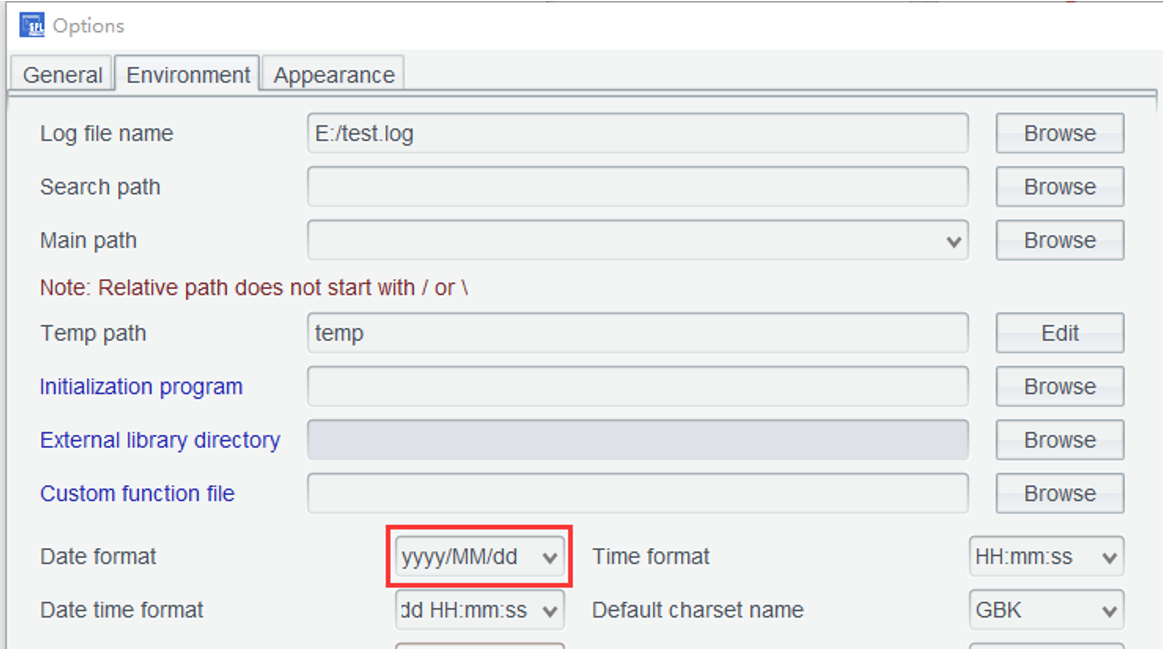Browse for the initialization program
Viewport: 1163px width, 649px height.
coord(1059,387)
